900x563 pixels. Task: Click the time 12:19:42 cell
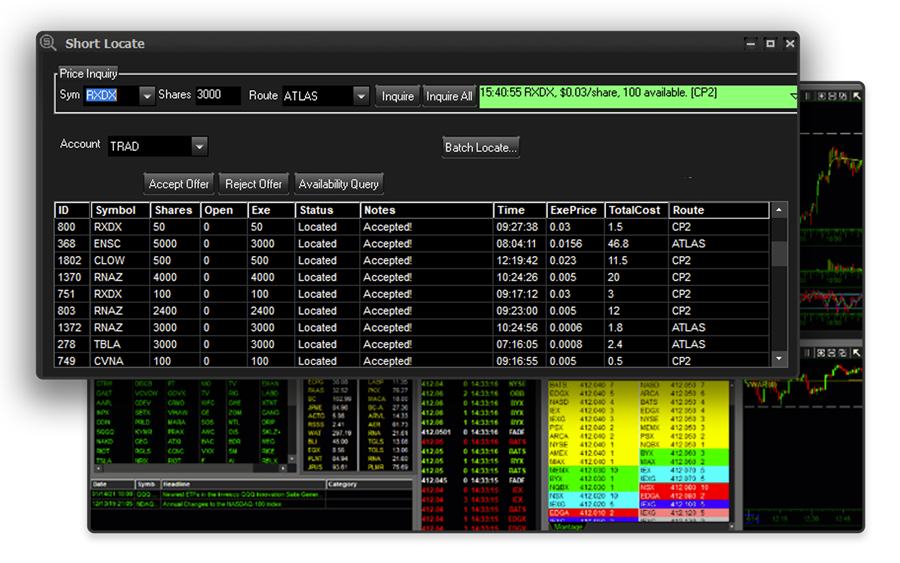[517, 260]
